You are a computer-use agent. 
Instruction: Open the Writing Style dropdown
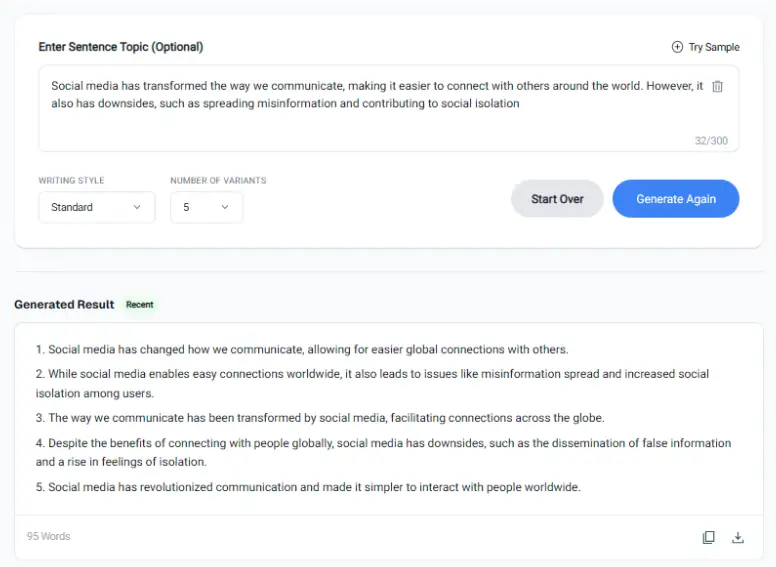(x=97, y=207)
